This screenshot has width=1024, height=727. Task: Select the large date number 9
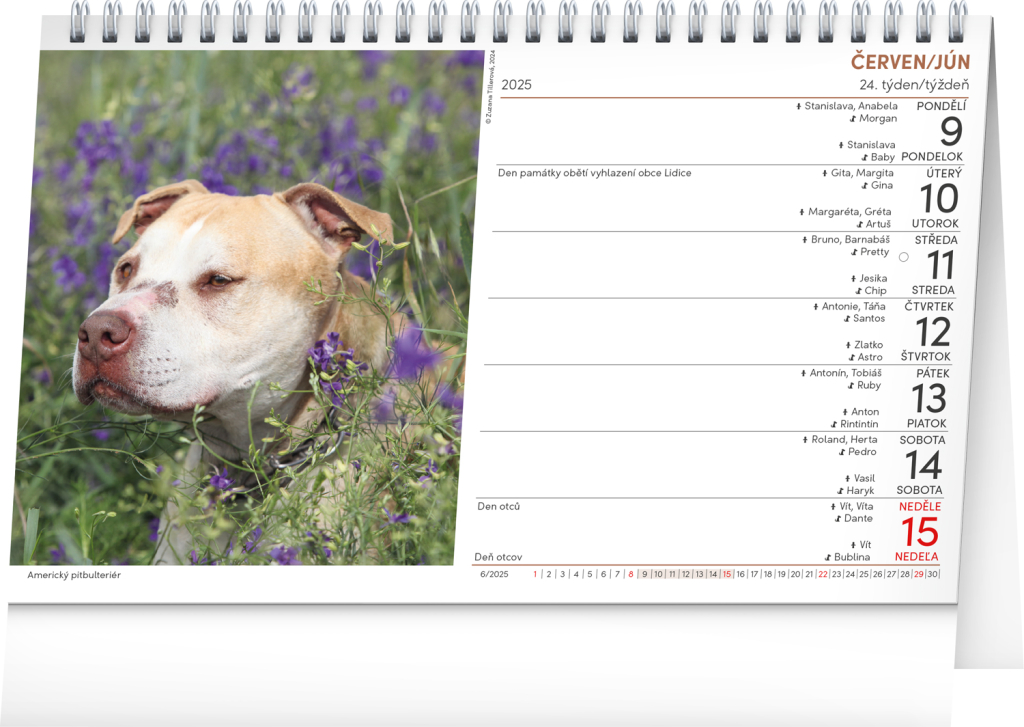pos(951,133)
